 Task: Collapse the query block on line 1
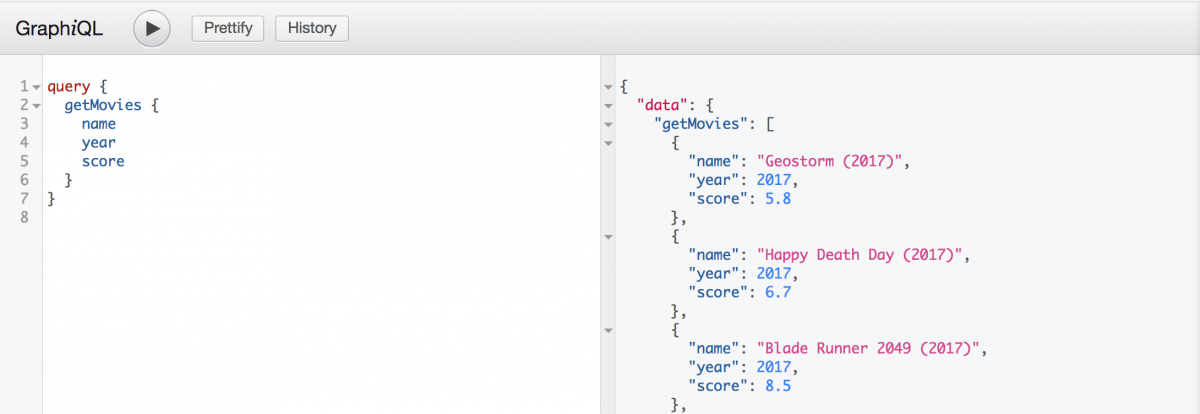coord(36,88)
